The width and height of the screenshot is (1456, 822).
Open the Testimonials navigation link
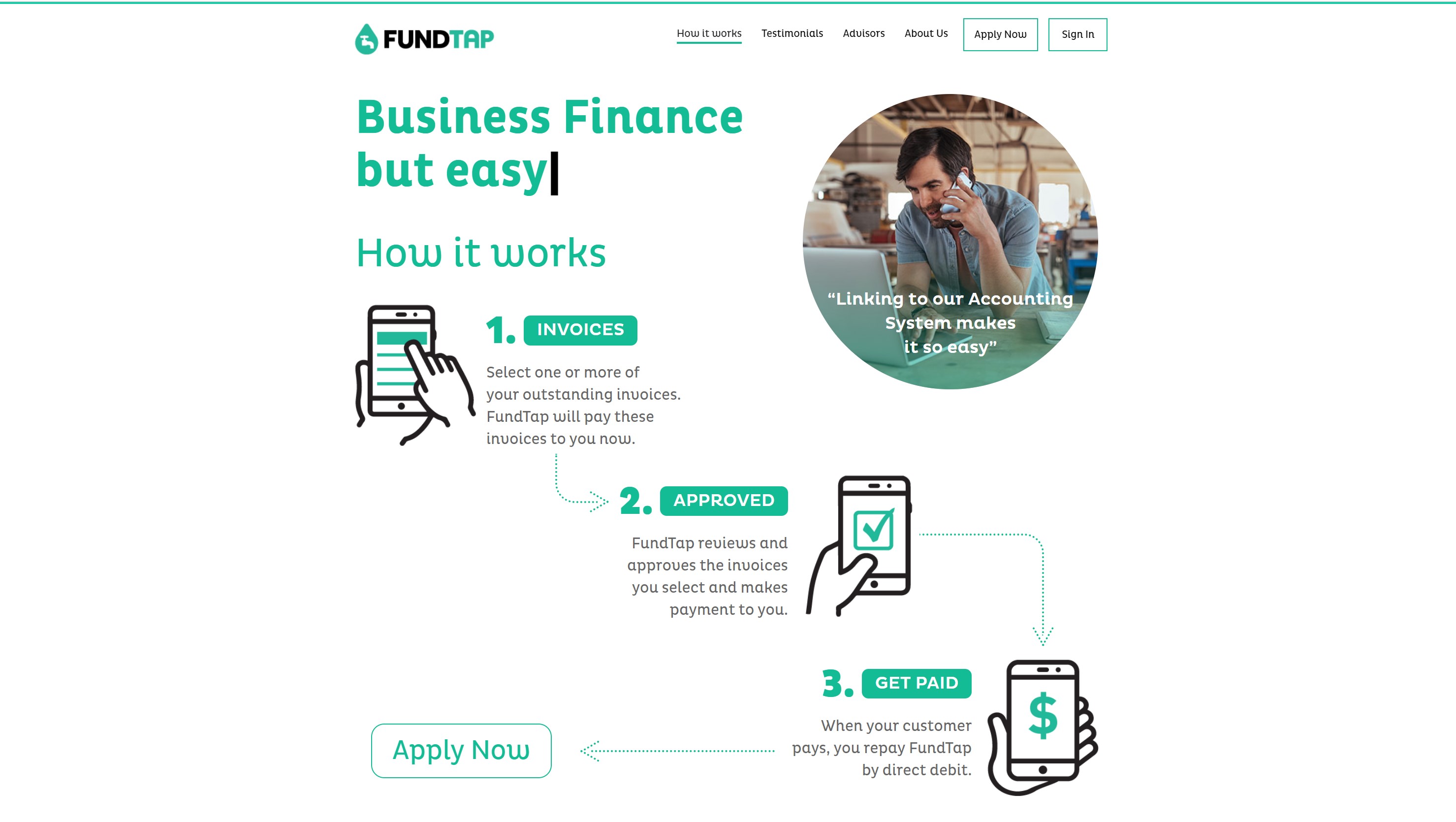[792, 34]
